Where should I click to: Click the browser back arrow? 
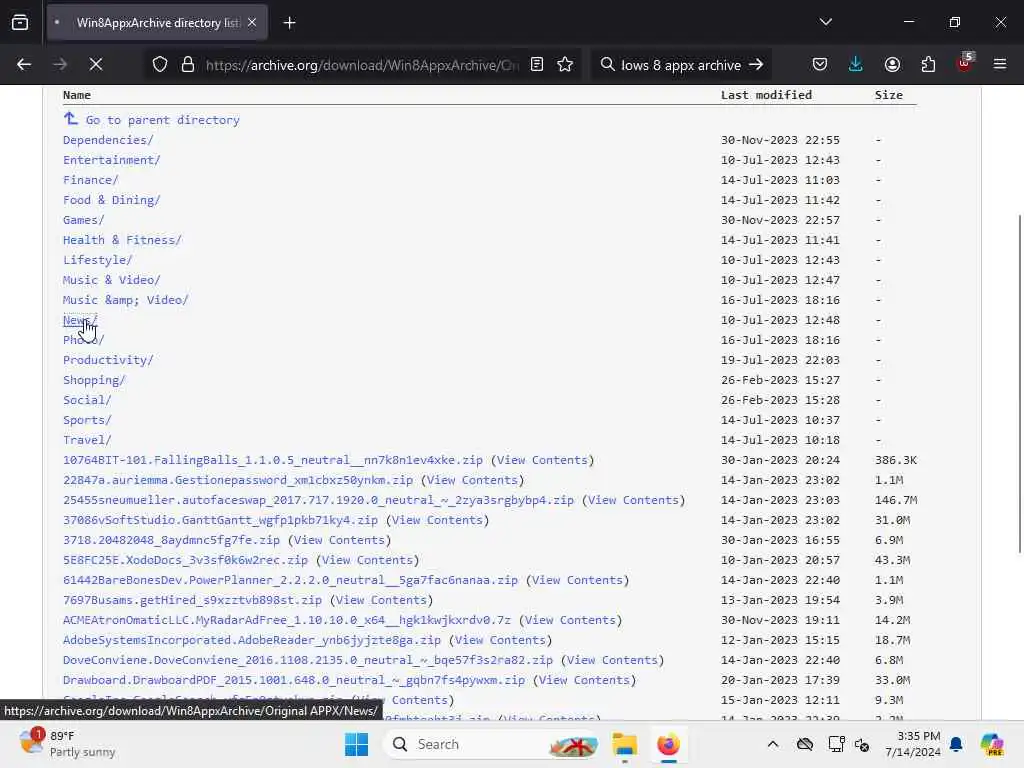click(x=24, y=64)
